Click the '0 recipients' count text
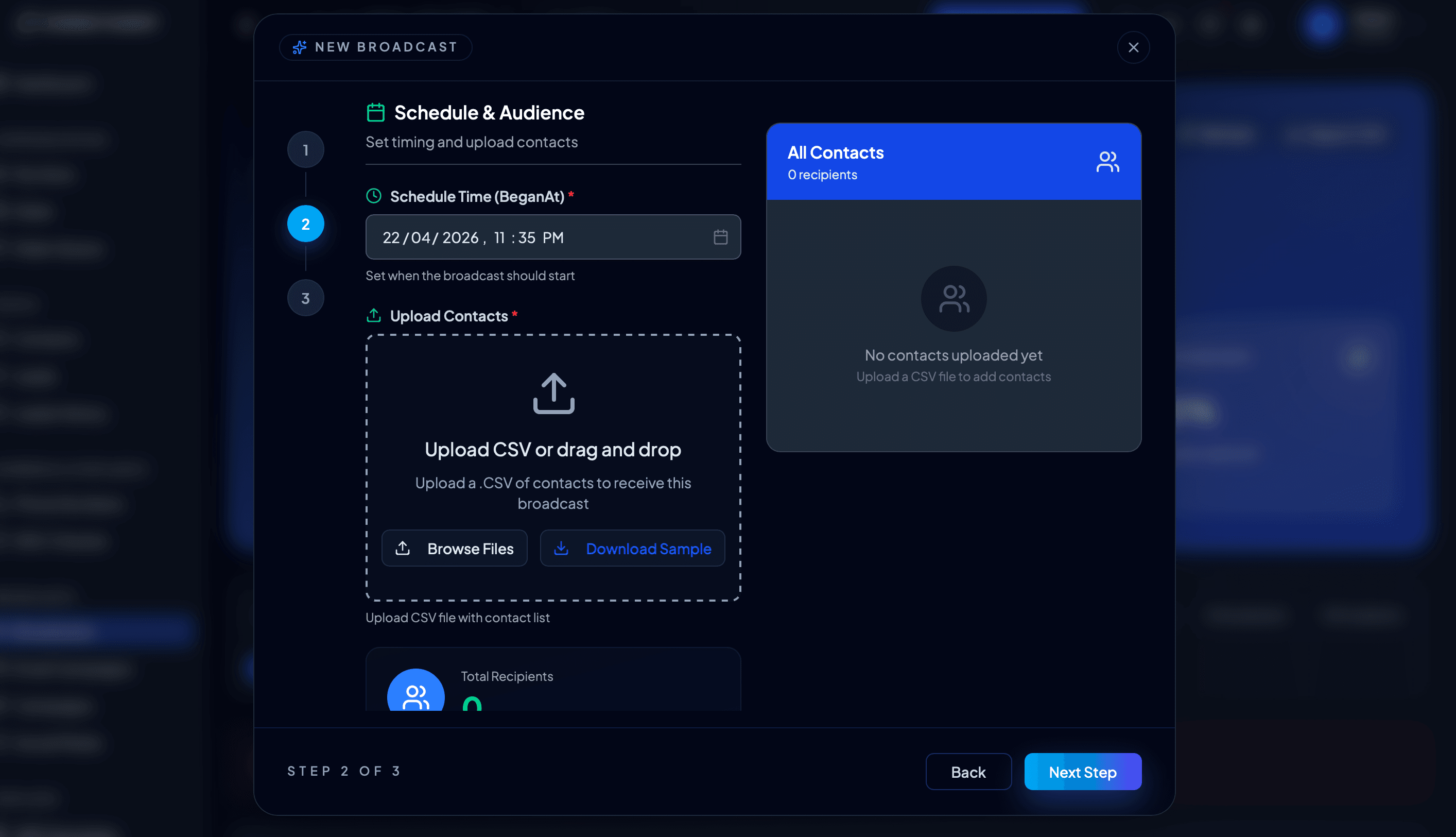Viewport: 1456px width, 837px height. pyautogui.click(x=822, y=175)
